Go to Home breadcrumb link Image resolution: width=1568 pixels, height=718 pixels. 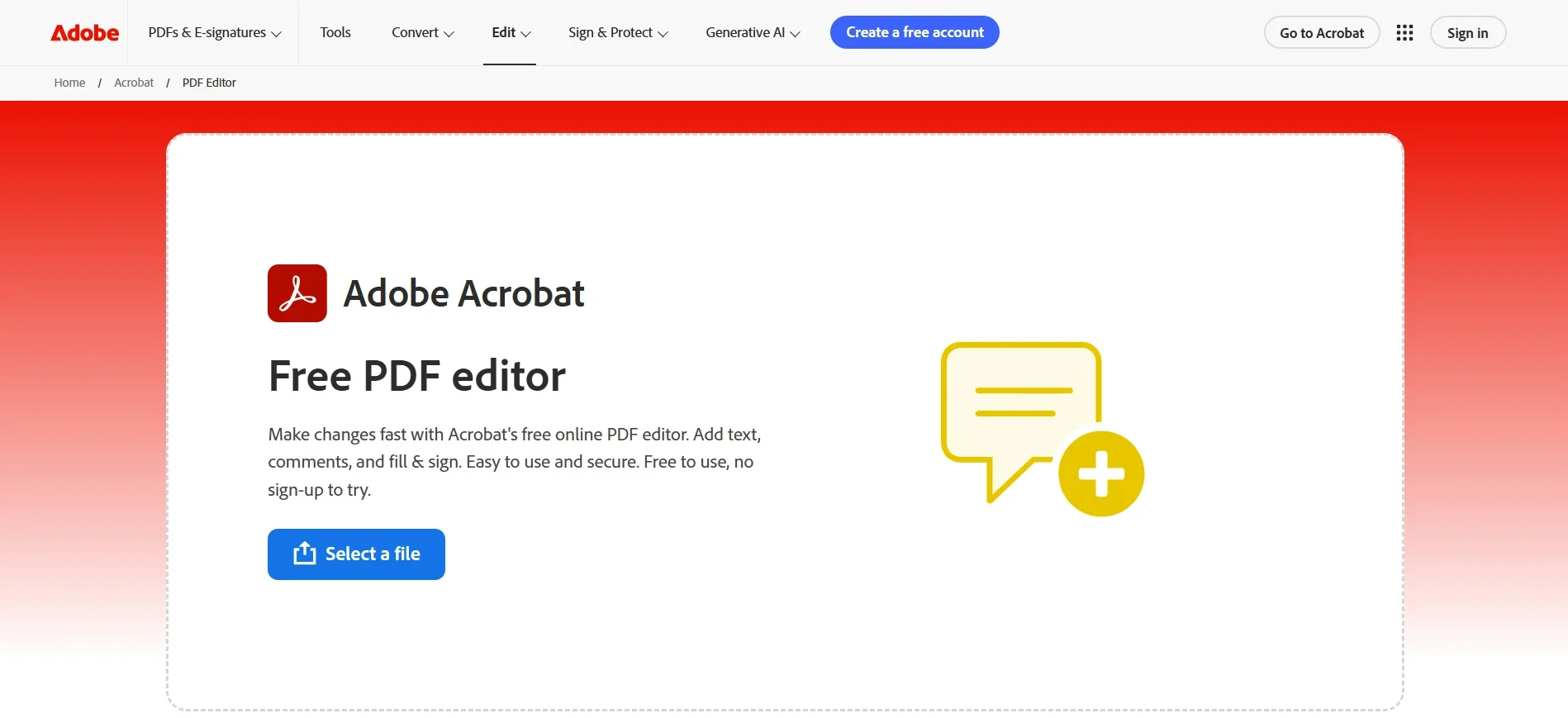pos(69,83)
